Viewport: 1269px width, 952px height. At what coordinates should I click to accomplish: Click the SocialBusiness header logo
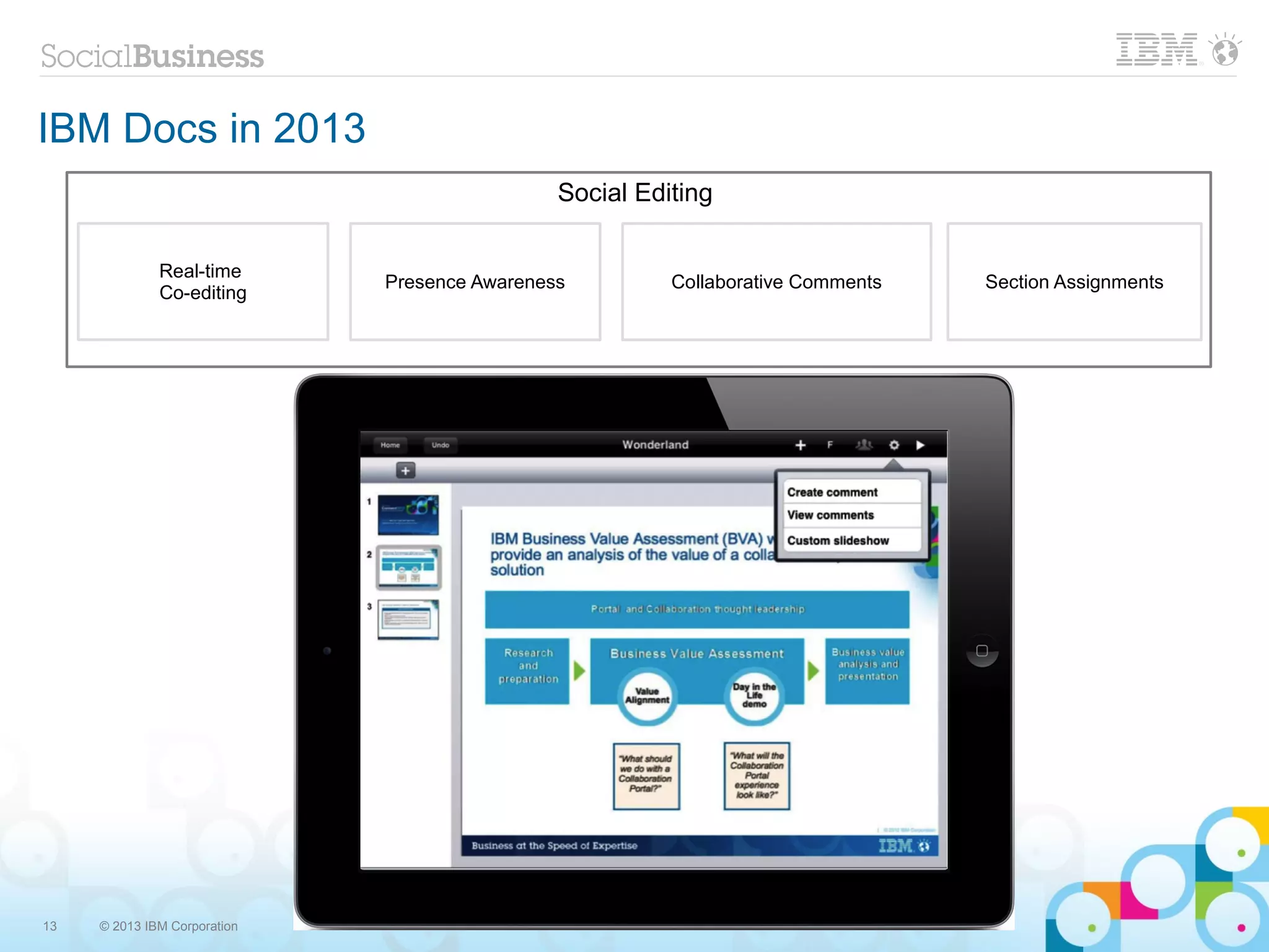(152, 56)
